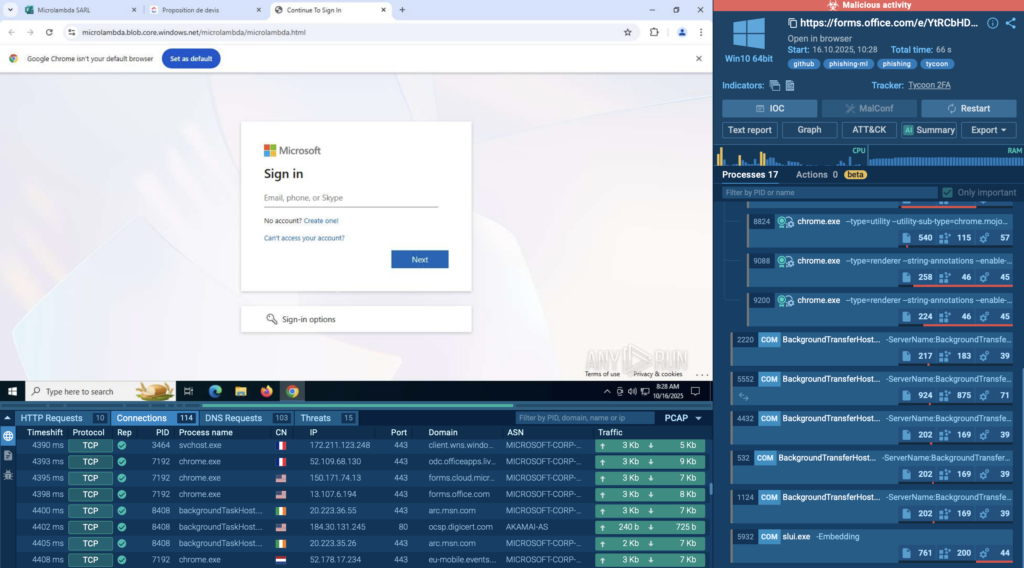
Task: Bookmark this page with the star icon
Action: [x=627, y=32]
